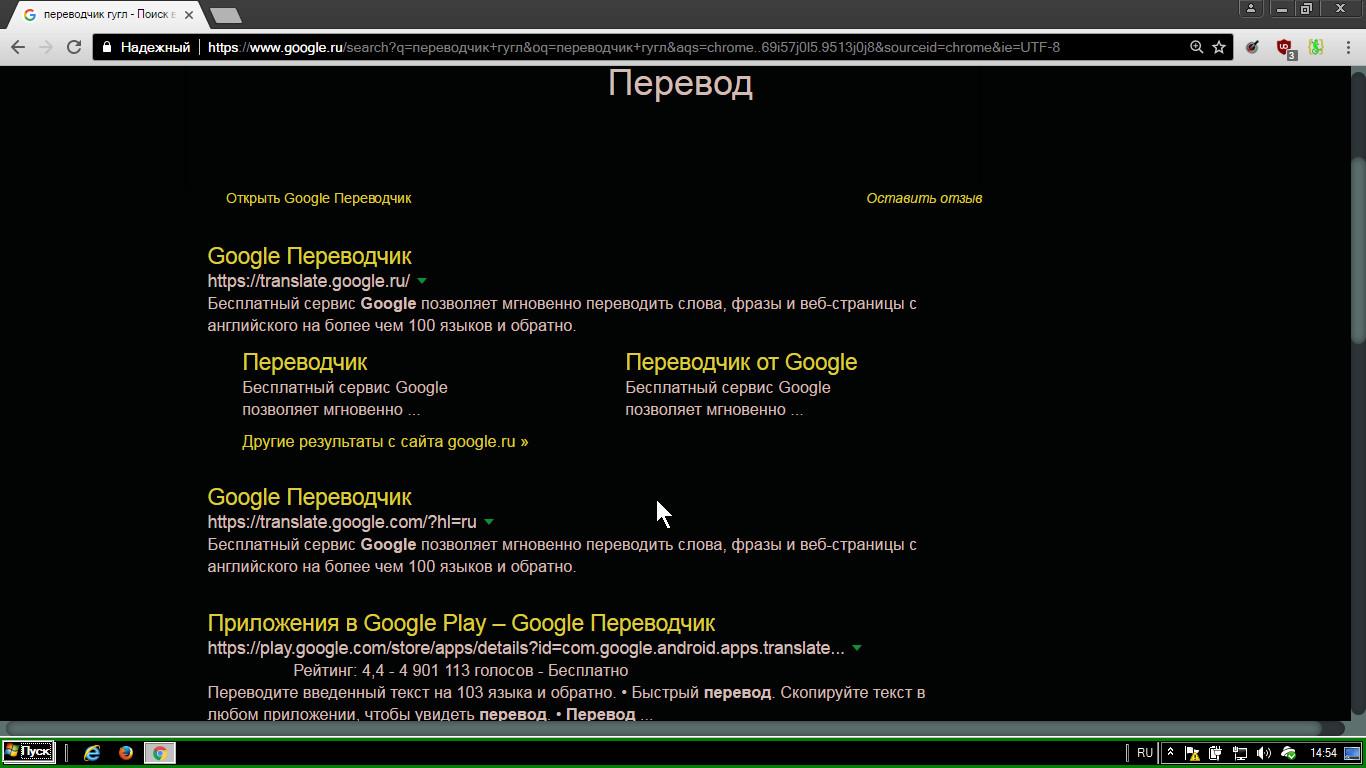Screen dimensions: 1366x768
Task: Show hidden tray icons
Action: click(1171, 753)
